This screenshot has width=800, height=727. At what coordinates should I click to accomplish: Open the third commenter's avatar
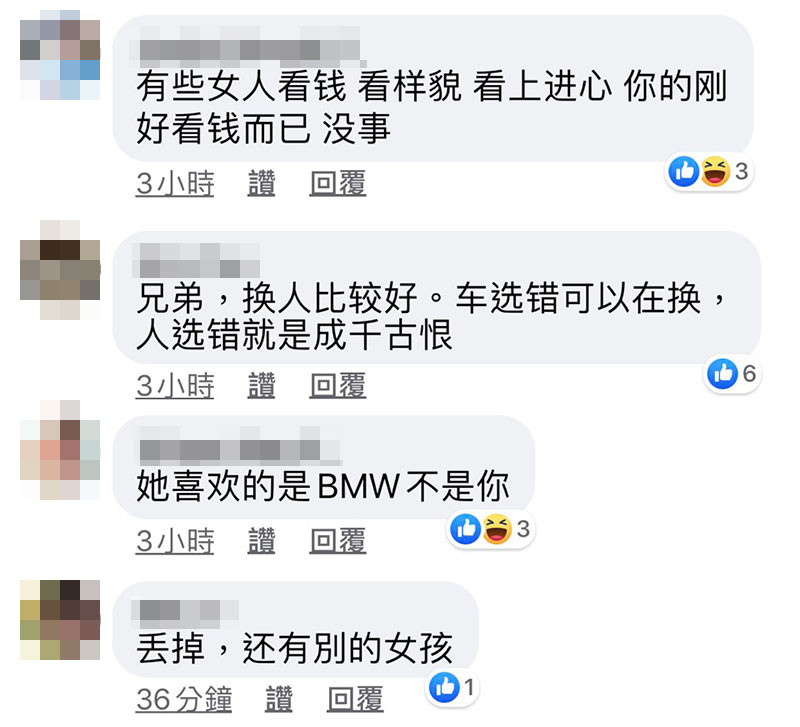(60, 450)
